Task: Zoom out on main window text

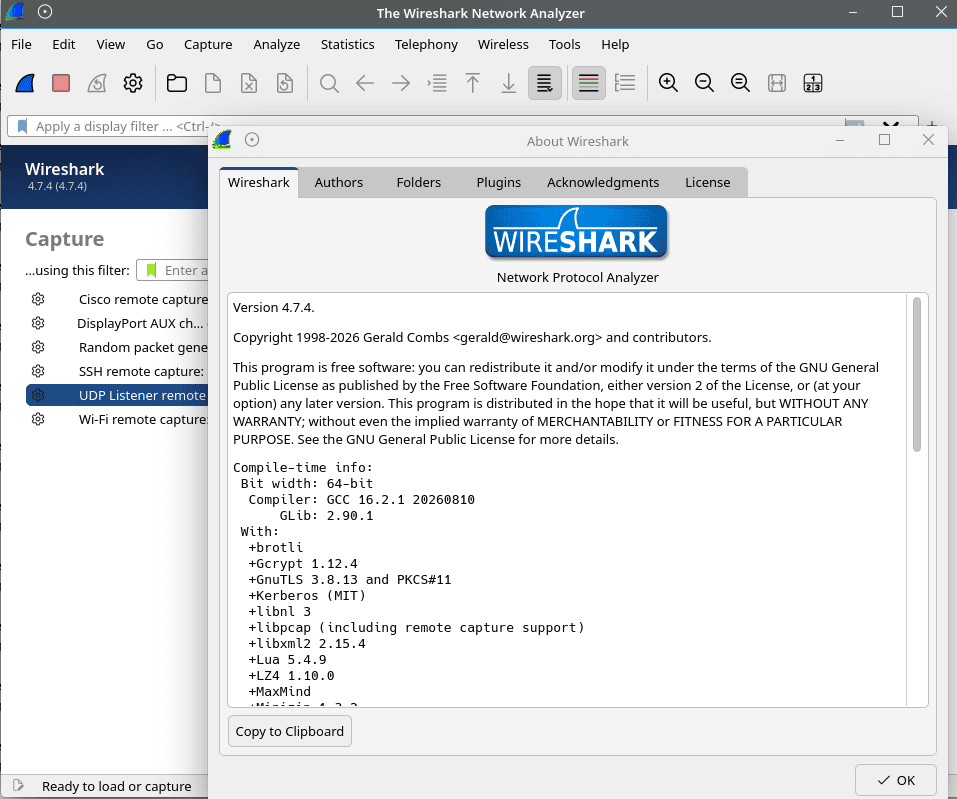Action: point(704,83)
